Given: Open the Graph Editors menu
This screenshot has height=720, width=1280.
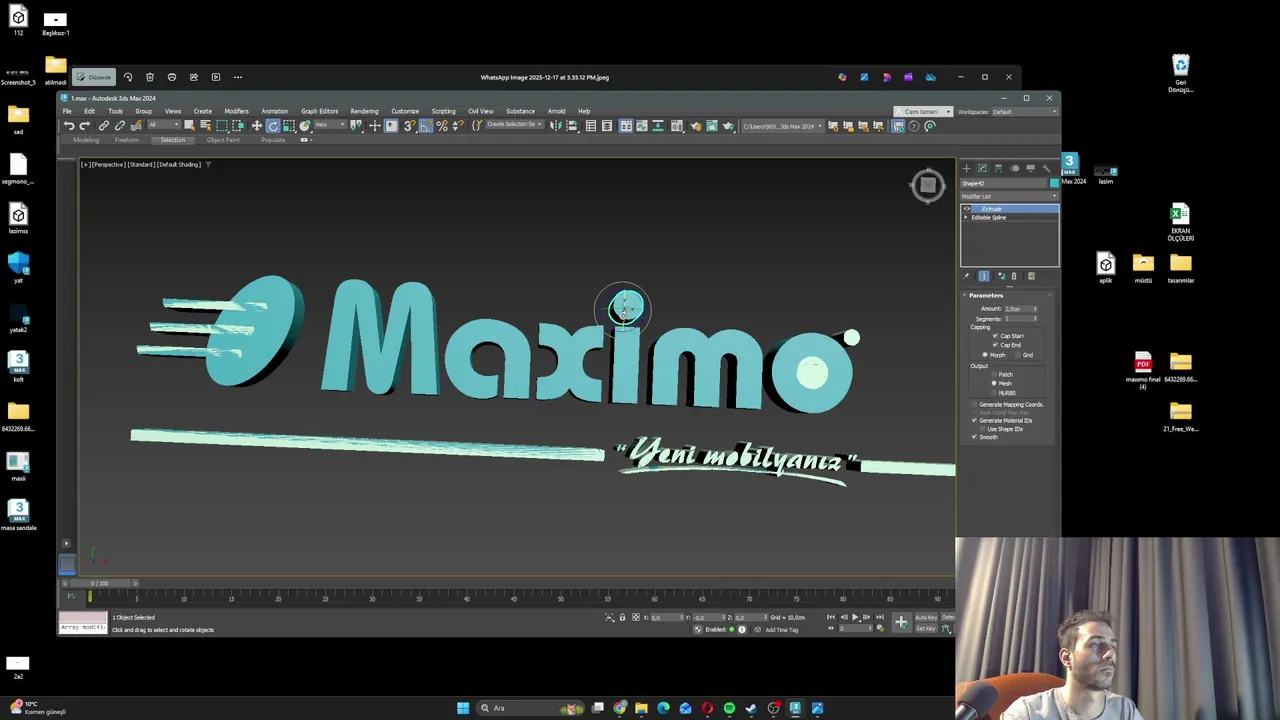Looking at the screenshot, I should coord(320,111).
